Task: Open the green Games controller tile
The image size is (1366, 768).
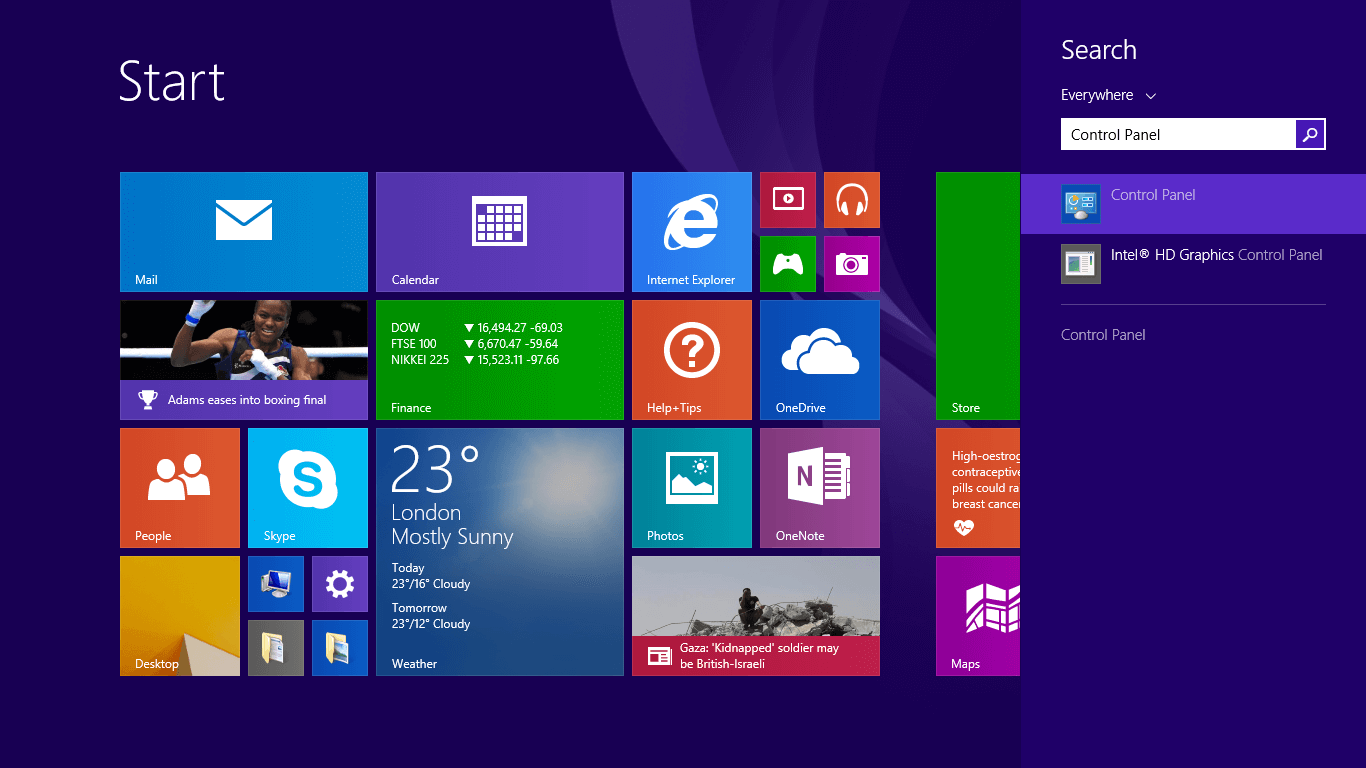Action: (788, 264)
